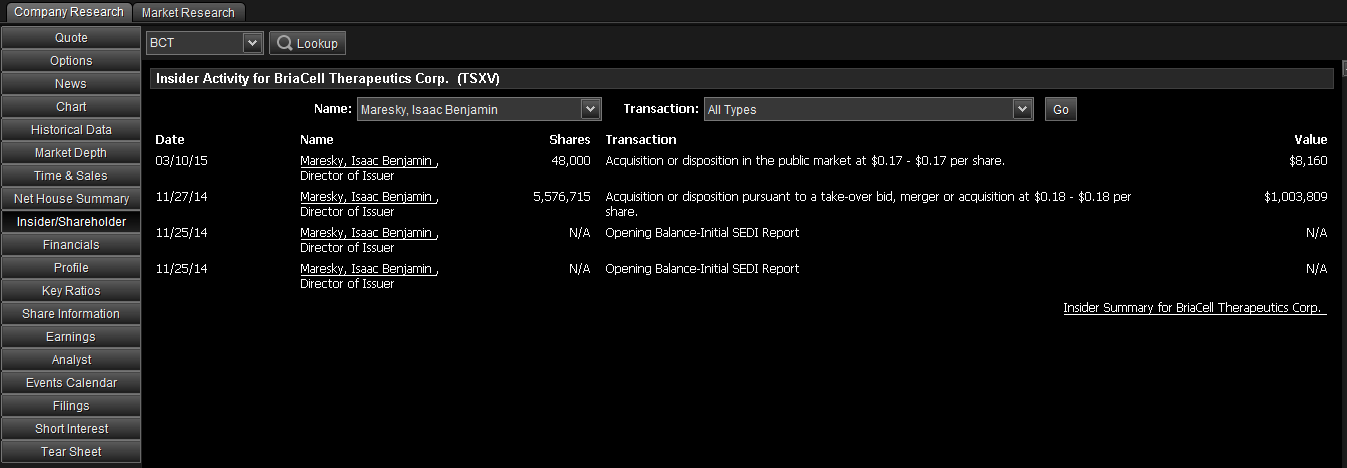
Task: Open the Earnings section
Action: [71, 337]
